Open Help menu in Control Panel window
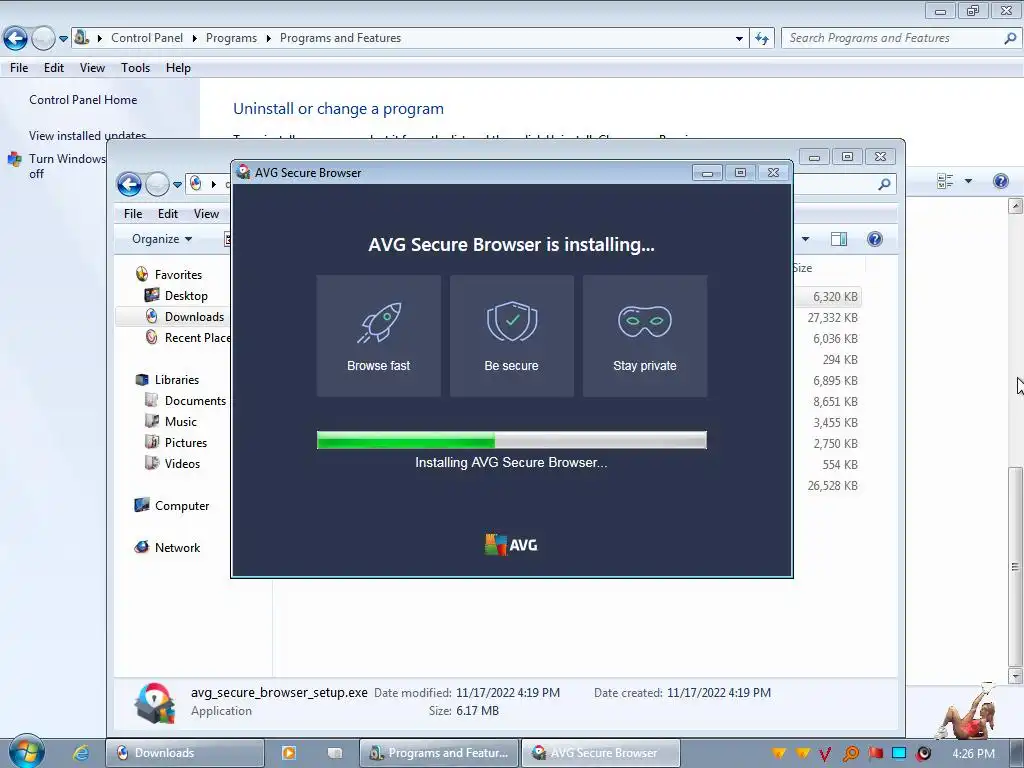This screenshot has width=1024, height=768. click(x=178, y=68)
